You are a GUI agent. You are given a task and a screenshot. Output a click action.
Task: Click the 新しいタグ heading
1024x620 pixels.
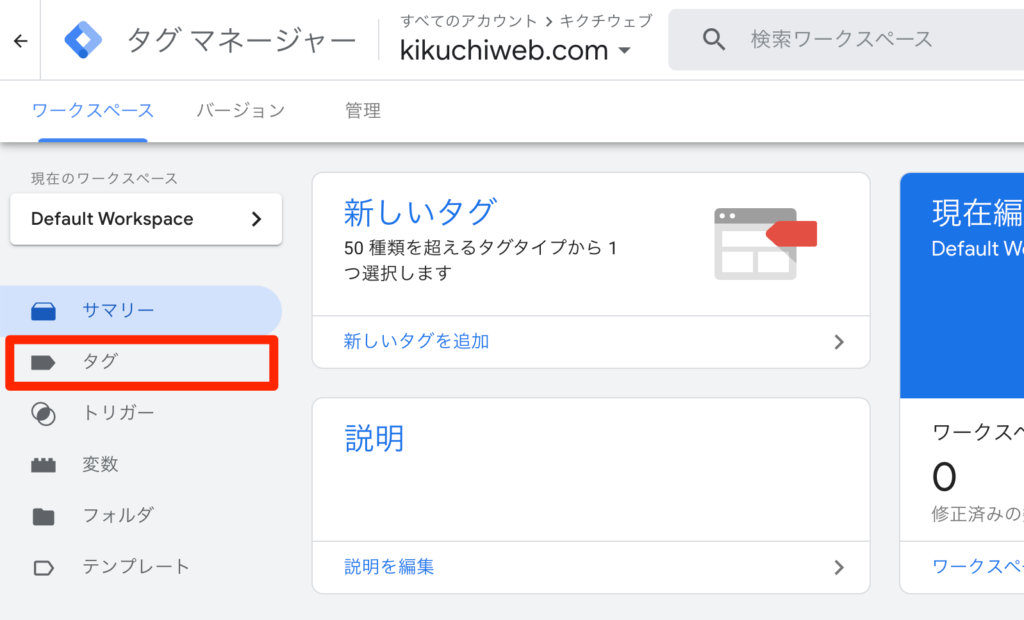pos(420,212)
